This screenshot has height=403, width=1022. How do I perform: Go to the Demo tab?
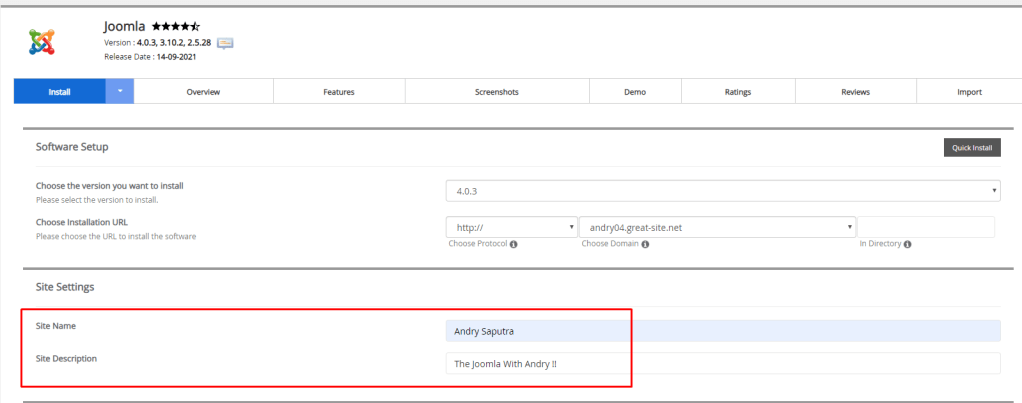tap(635, 92)
